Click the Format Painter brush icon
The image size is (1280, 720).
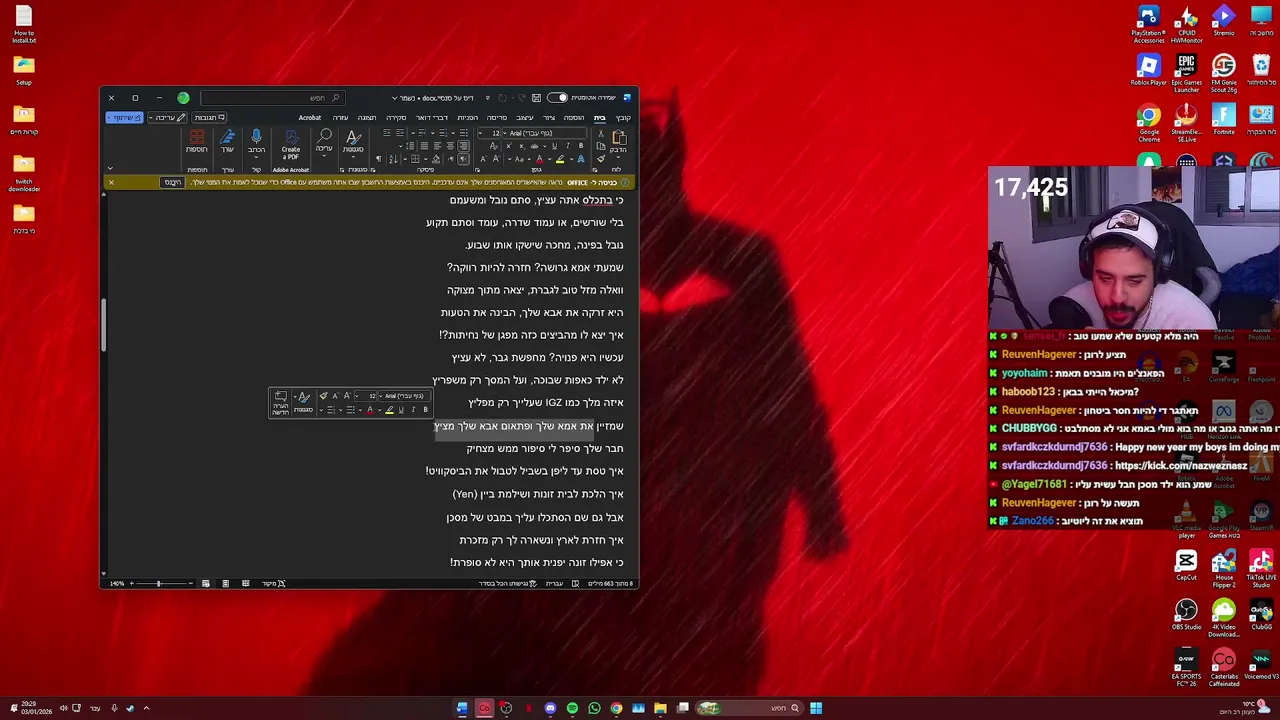click(601, 158)
